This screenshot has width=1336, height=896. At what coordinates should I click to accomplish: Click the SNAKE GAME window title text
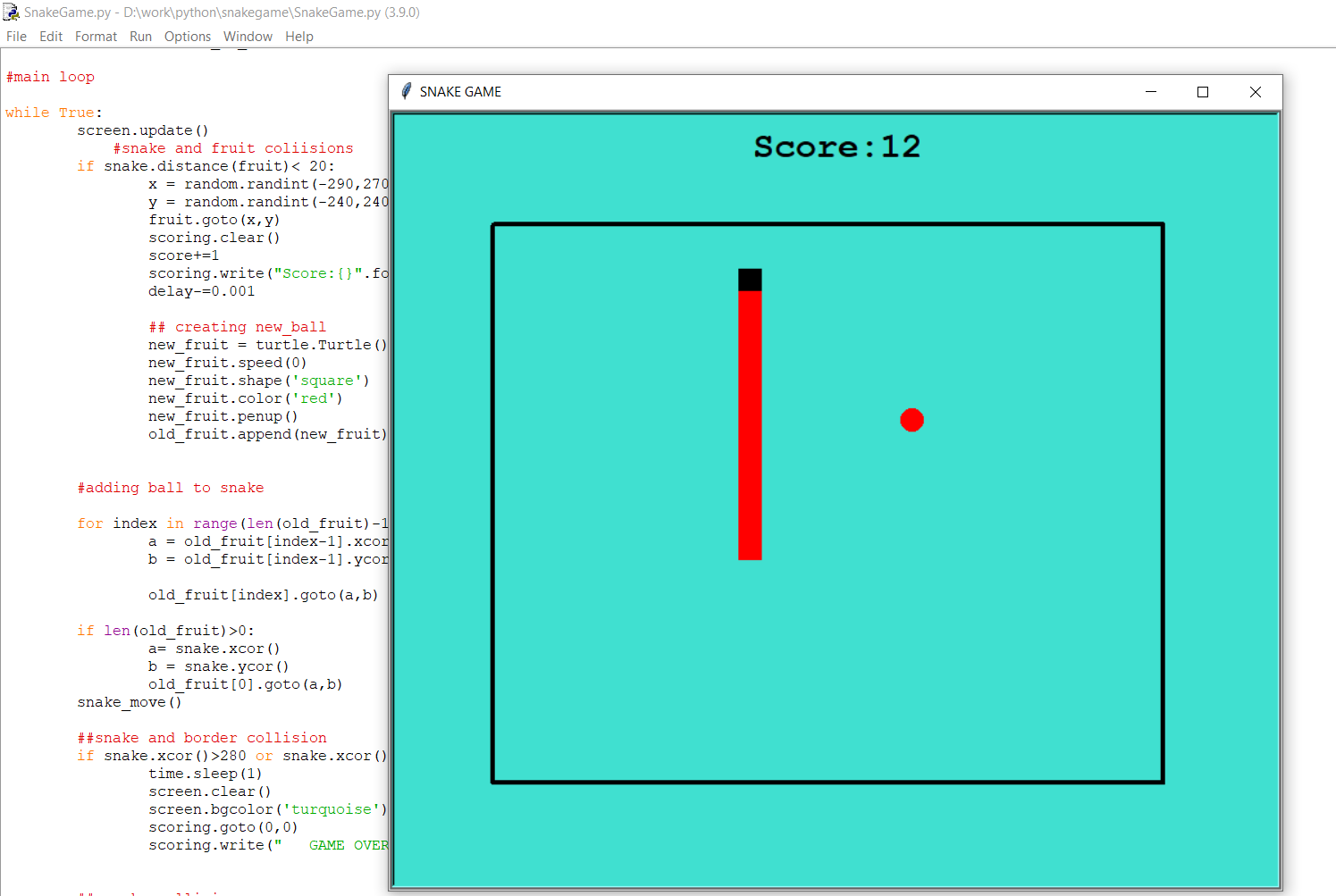point(460,92)
